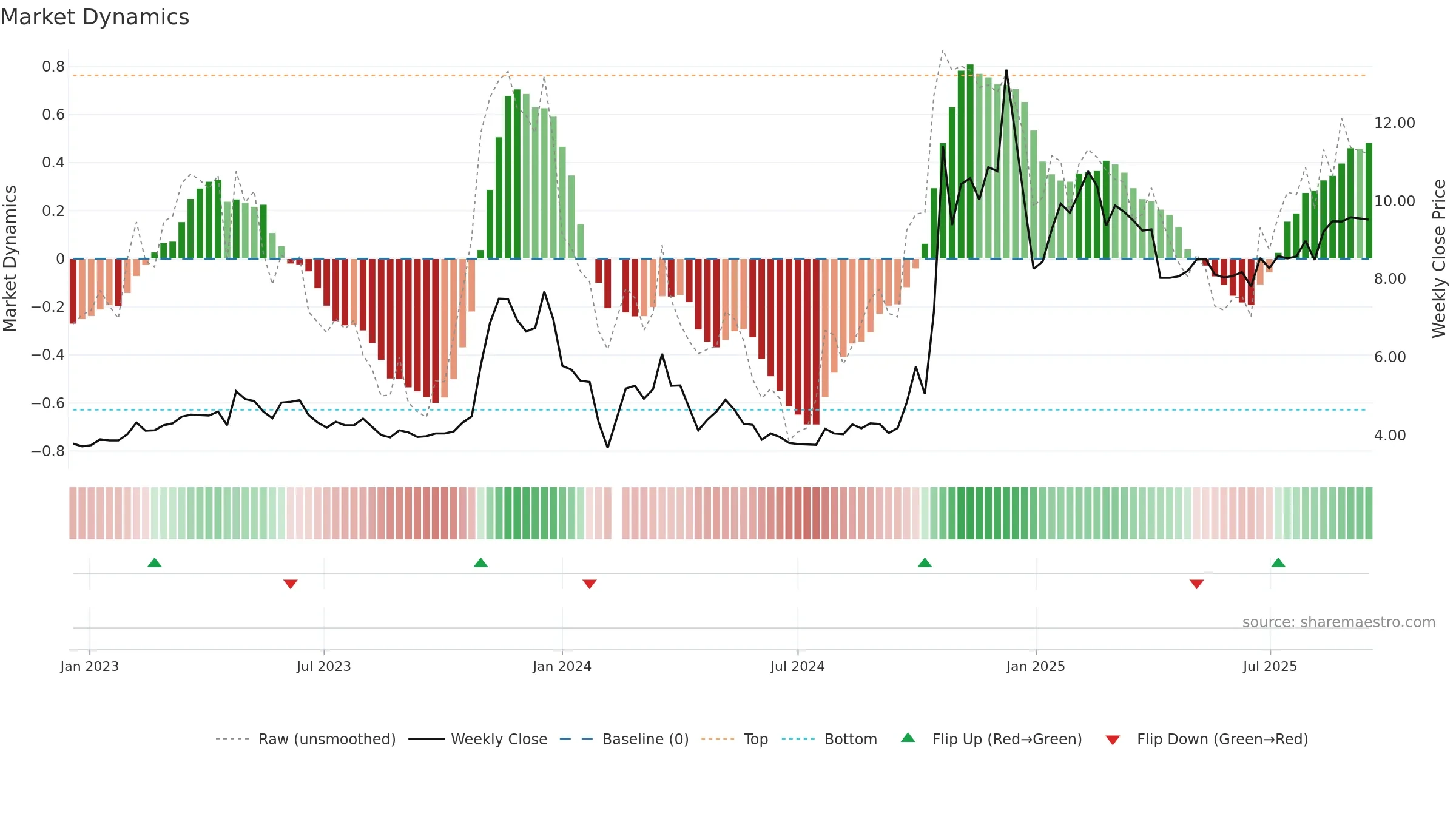
Task: Click the −0.4 tick on left axis
Action: (48, 355)
